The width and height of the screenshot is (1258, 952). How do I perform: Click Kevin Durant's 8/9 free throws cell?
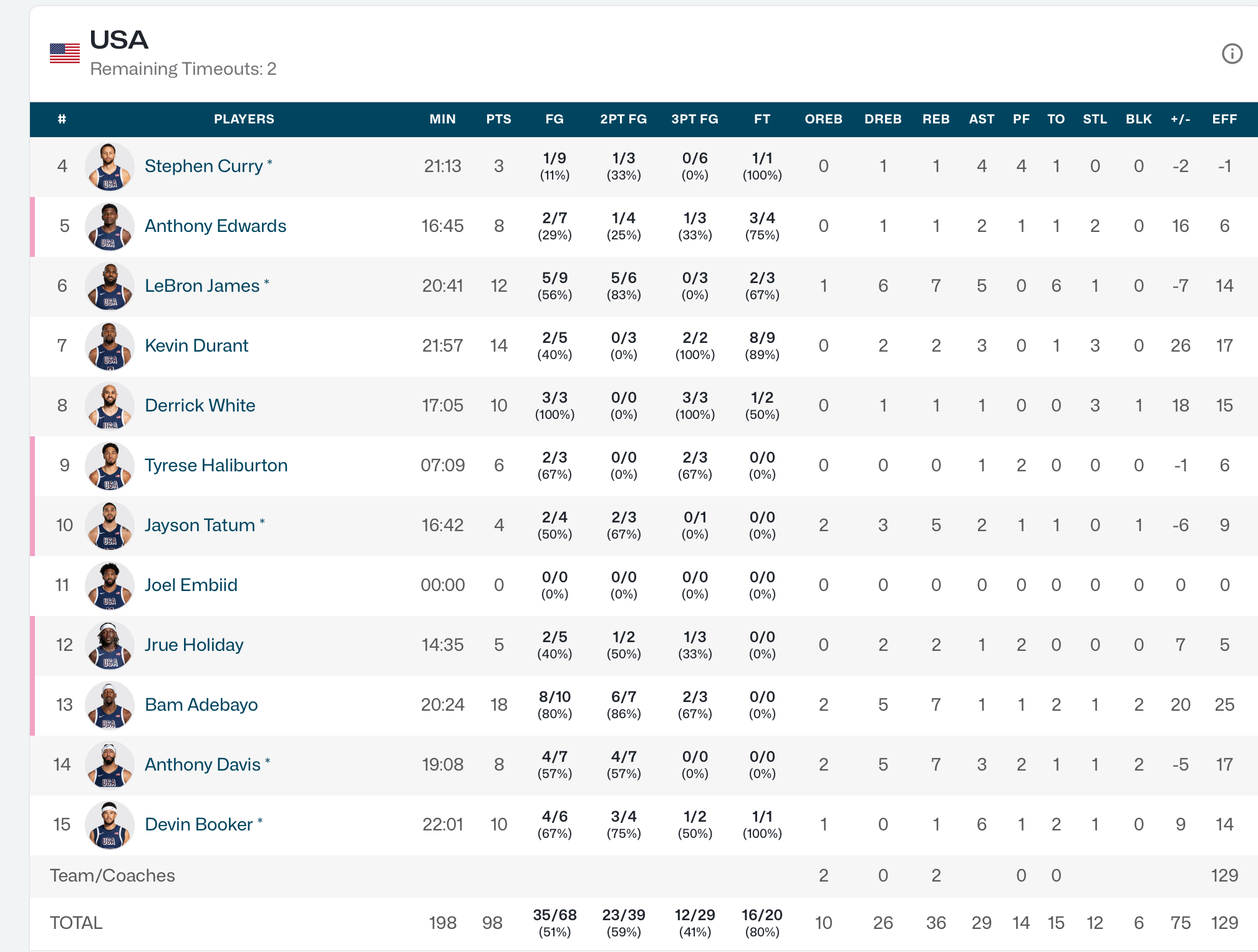(x=762, y=345)
